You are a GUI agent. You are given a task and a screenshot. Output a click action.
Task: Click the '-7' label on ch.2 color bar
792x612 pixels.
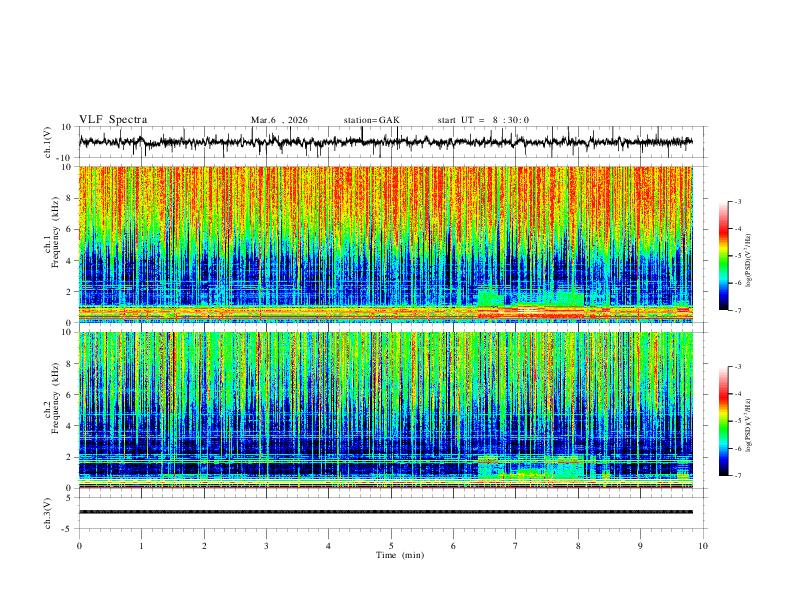[x=738, y=475]
